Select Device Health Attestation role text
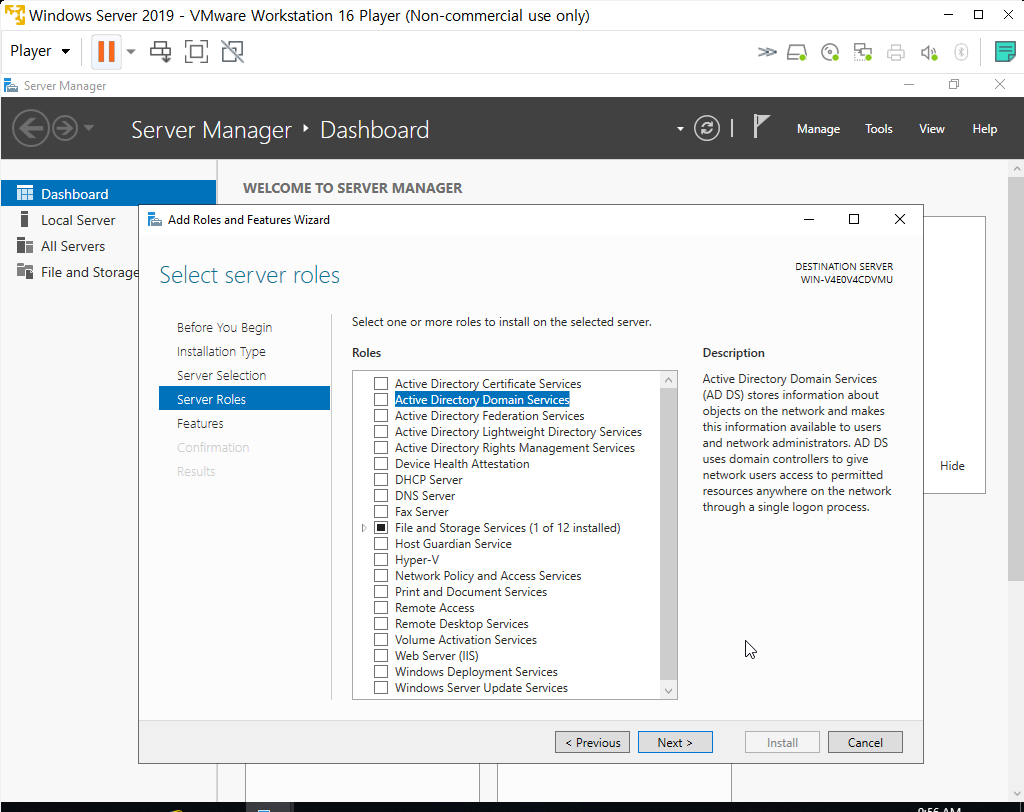 coord(462,464)
